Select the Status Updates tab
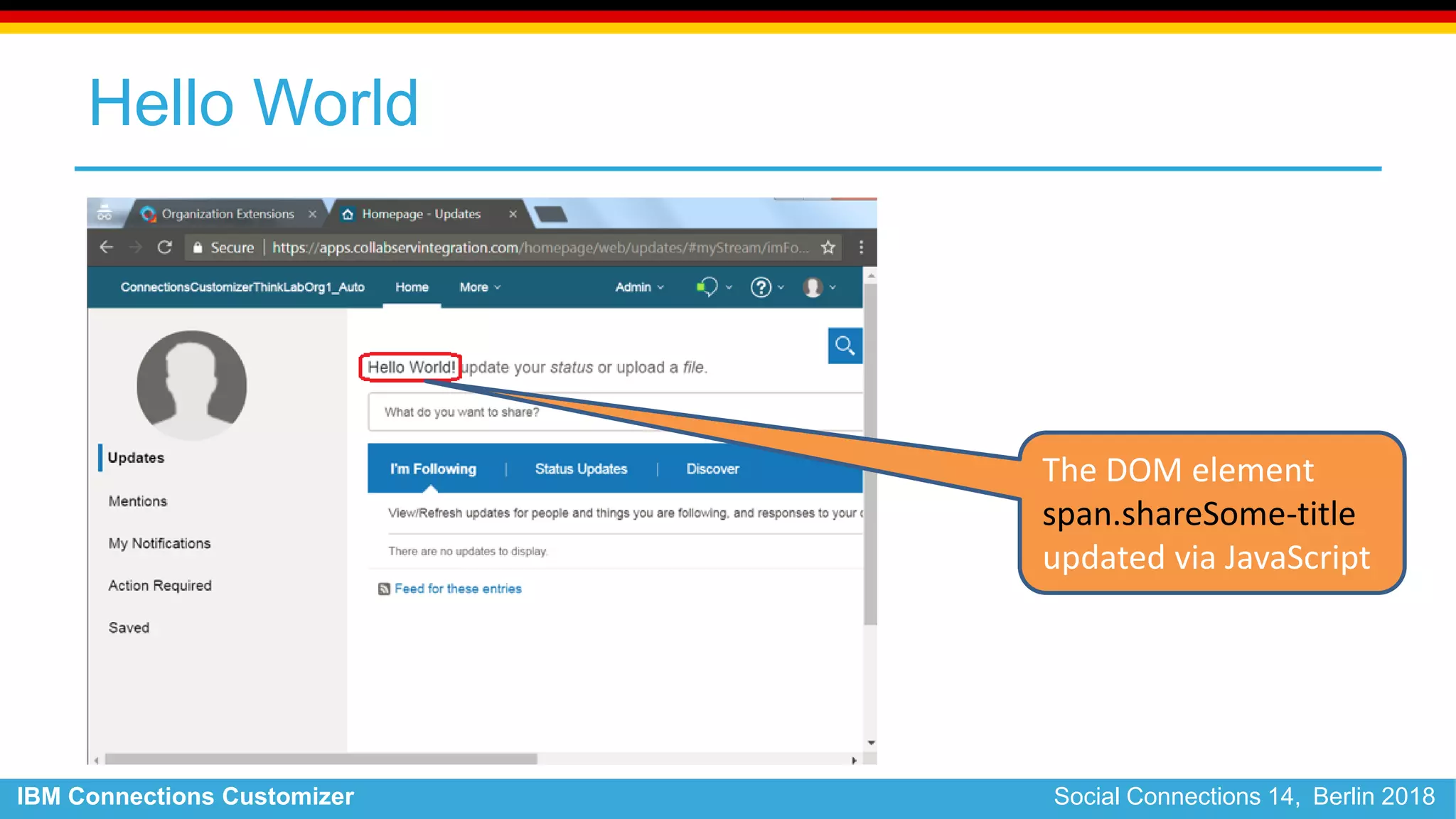The image size is (1456, 819). click(x=581, y=469)
